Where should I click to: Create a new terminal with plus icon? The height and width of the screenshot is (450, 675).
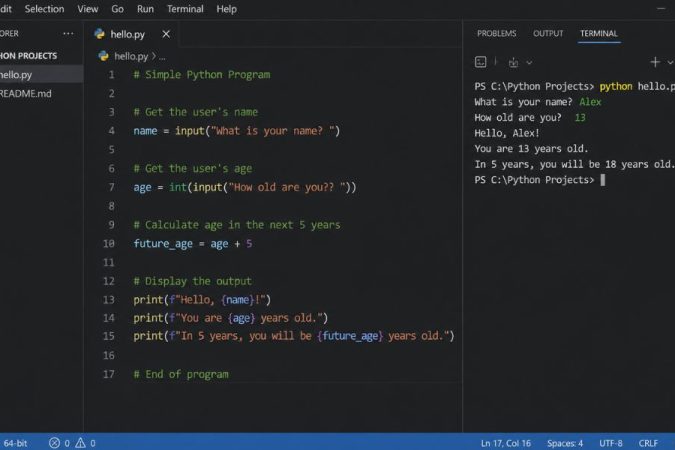(x=655, y=62)
